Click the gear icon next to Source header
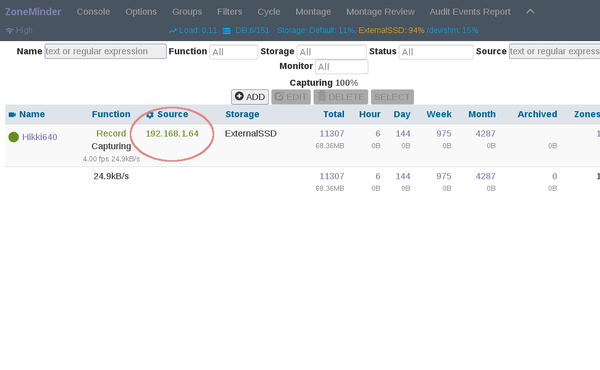Viewport: 600px width, 370px height. 150,115
